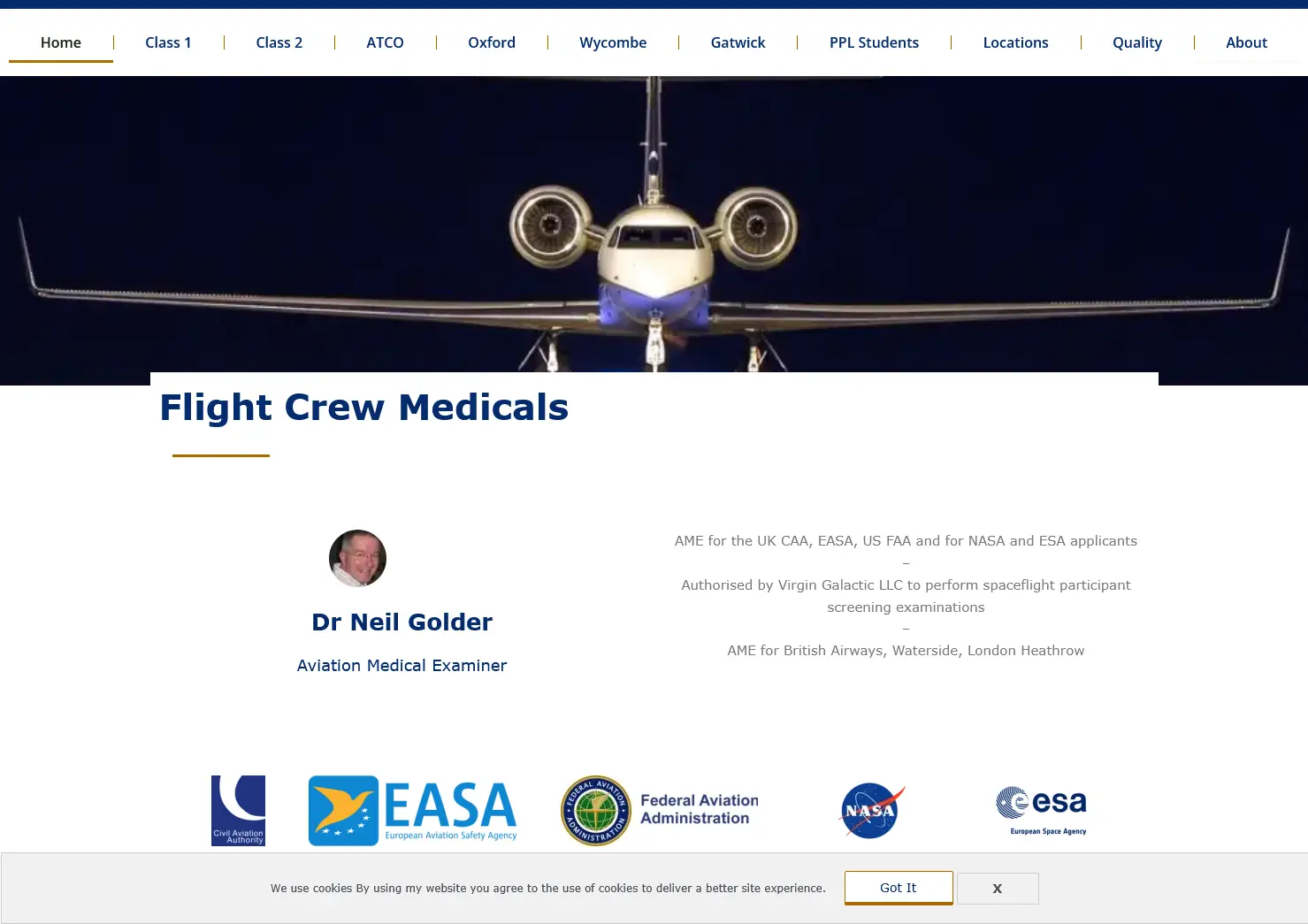Click Dr Neil Golder's profile photo

click(357, 558)
